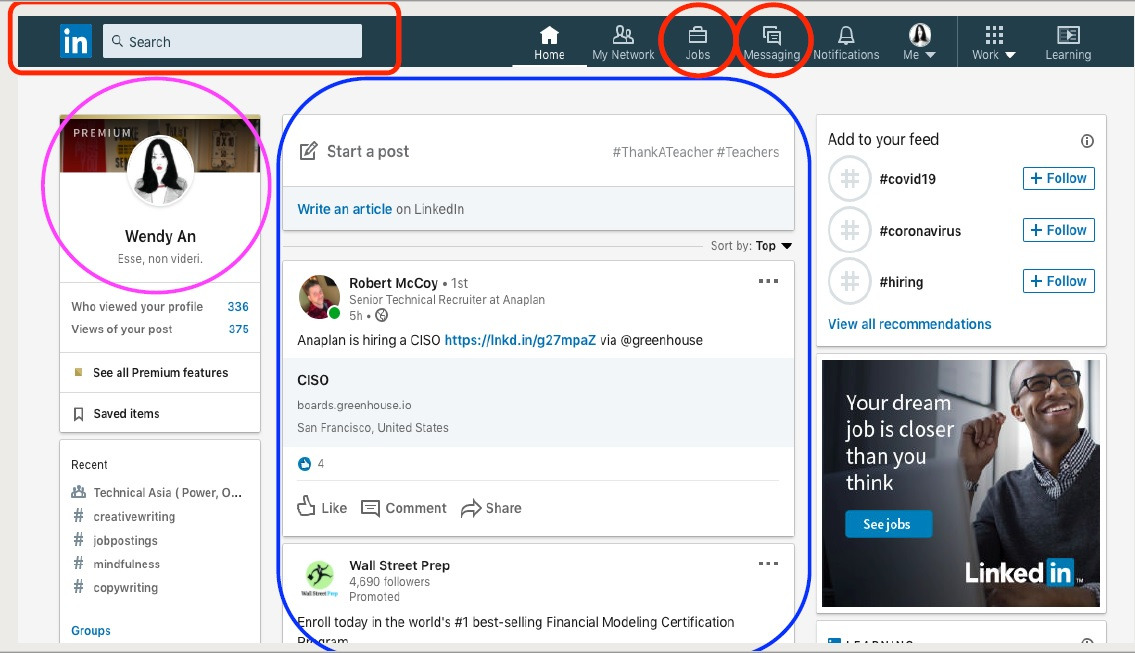Click the reactions count icon showing 4

coord(305,463)
